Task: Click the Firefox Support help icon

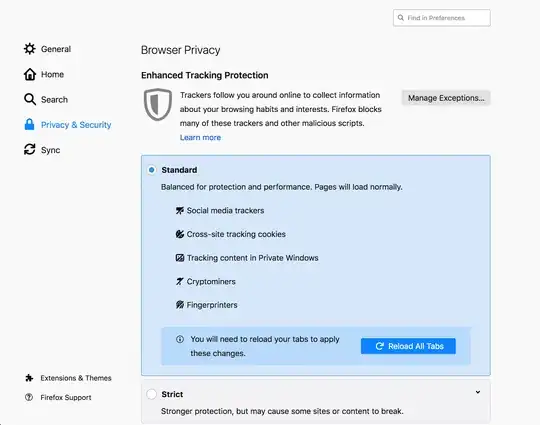Action: pos(29,397)
